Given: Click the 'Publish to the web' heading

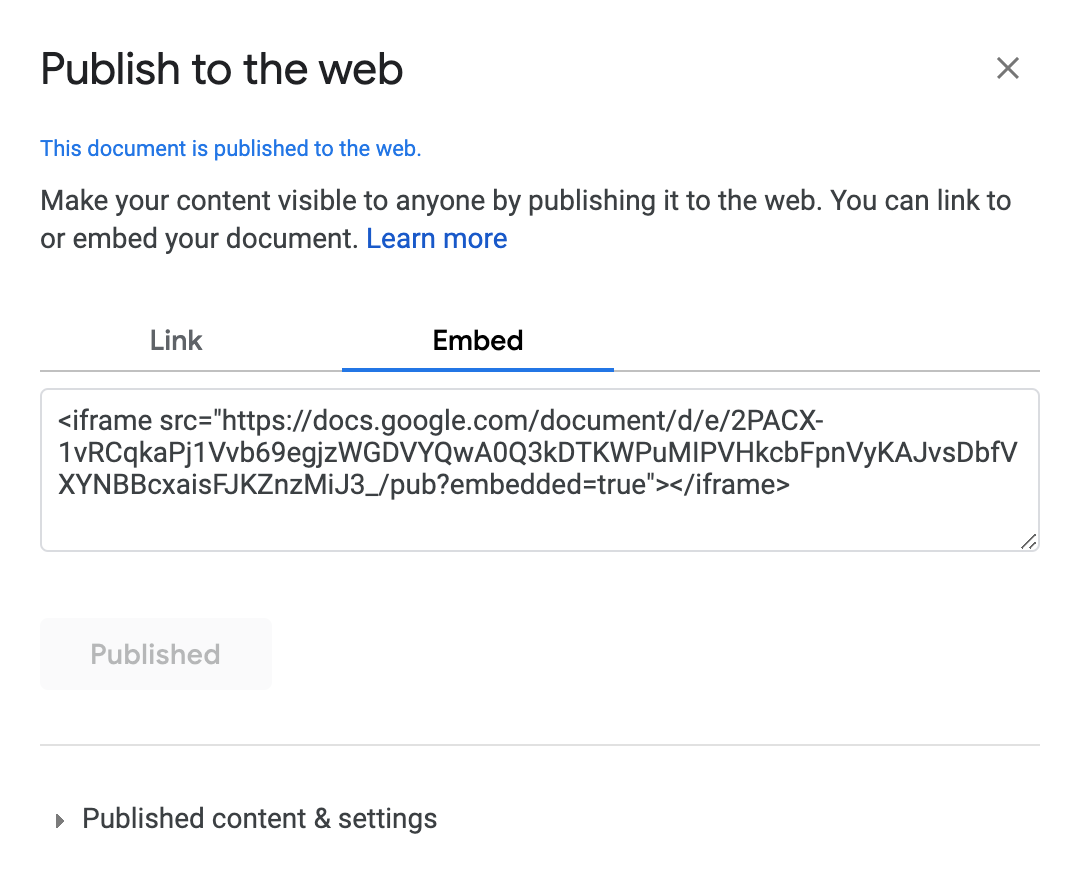Looking at the screenshot, I should (221, 69).
